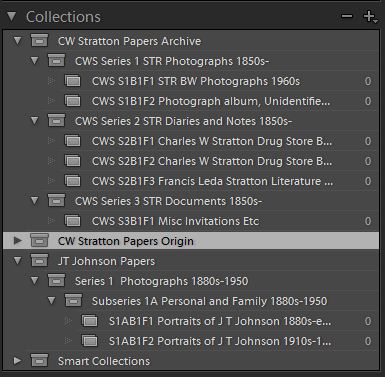Select JT Johnson Papers
This screenshot has width=385, height=377.
click(x=106, y=261)
